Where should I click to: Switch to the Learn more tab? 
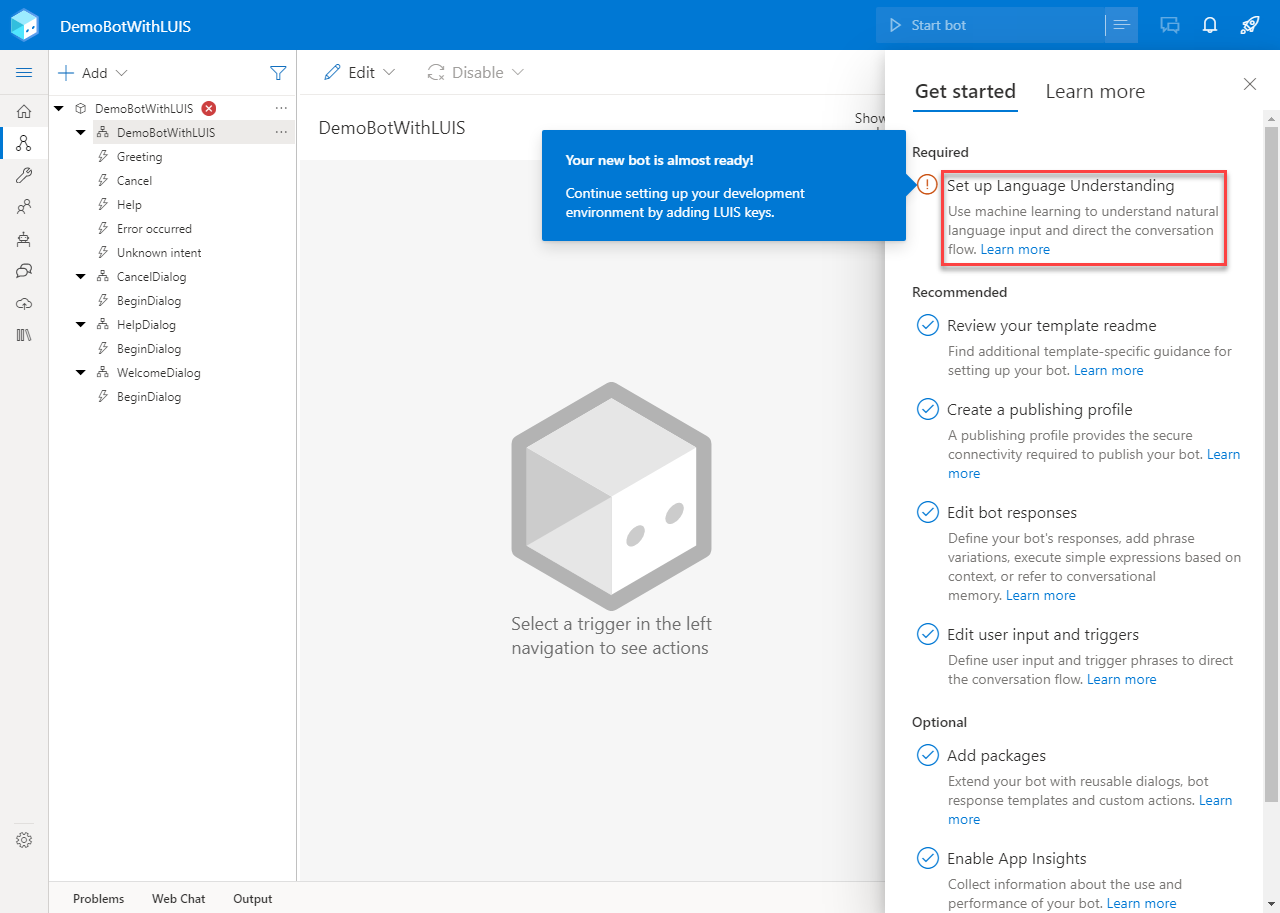(x=1095, y=92)
